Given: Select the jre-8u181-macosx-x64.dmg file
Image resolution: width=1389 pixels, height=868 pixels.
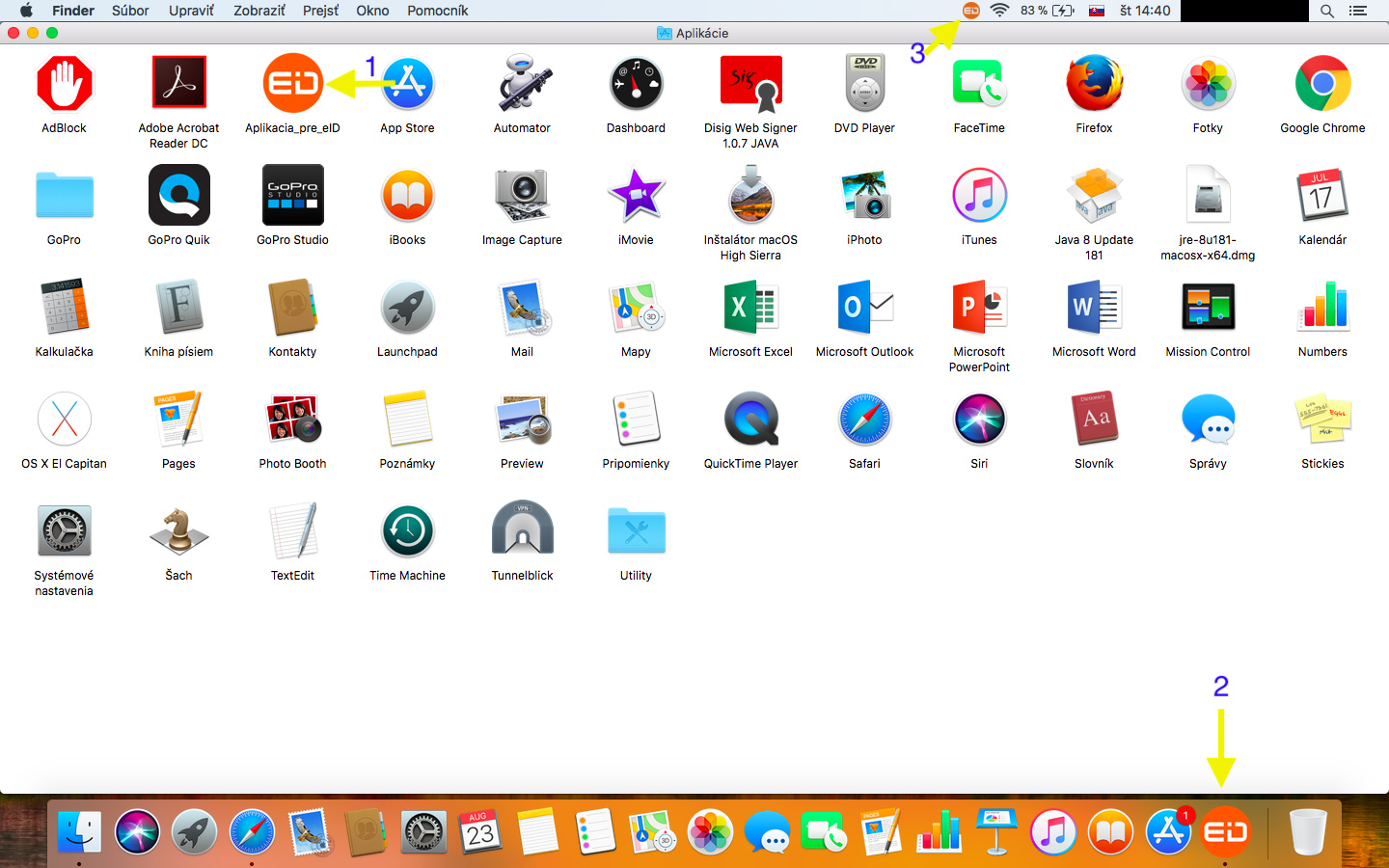Looking at the screenshot, I should [1208, 196].
